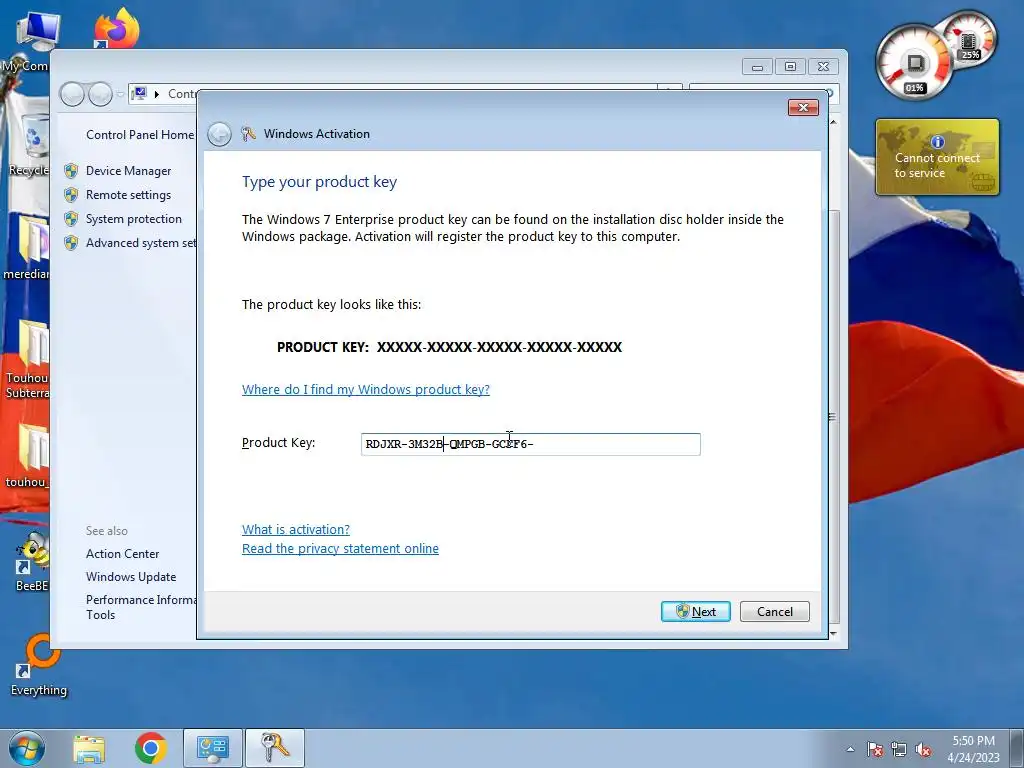Click into the Product Key input field

pos(530,444)
